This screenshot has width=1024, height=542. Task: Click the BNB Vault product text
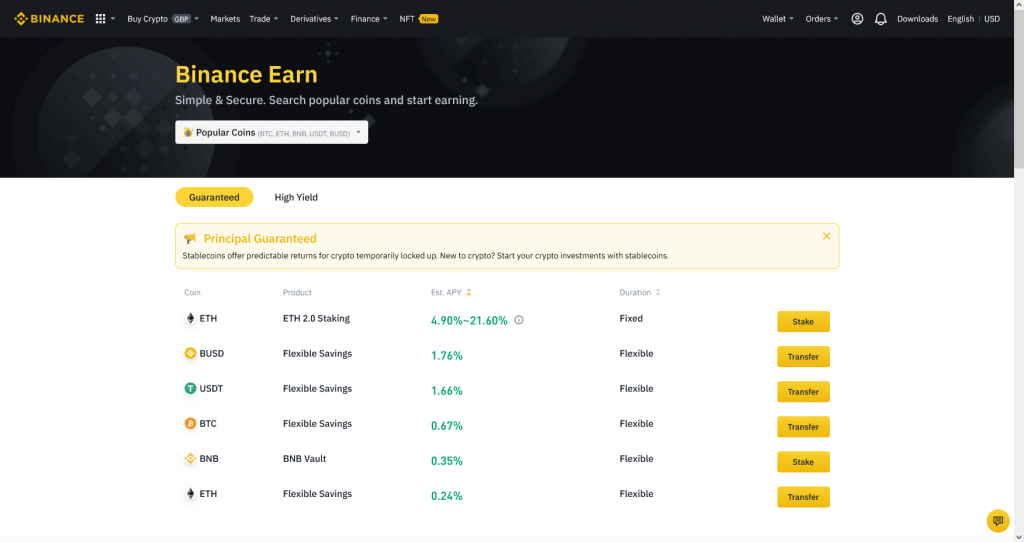pos(304,458)
